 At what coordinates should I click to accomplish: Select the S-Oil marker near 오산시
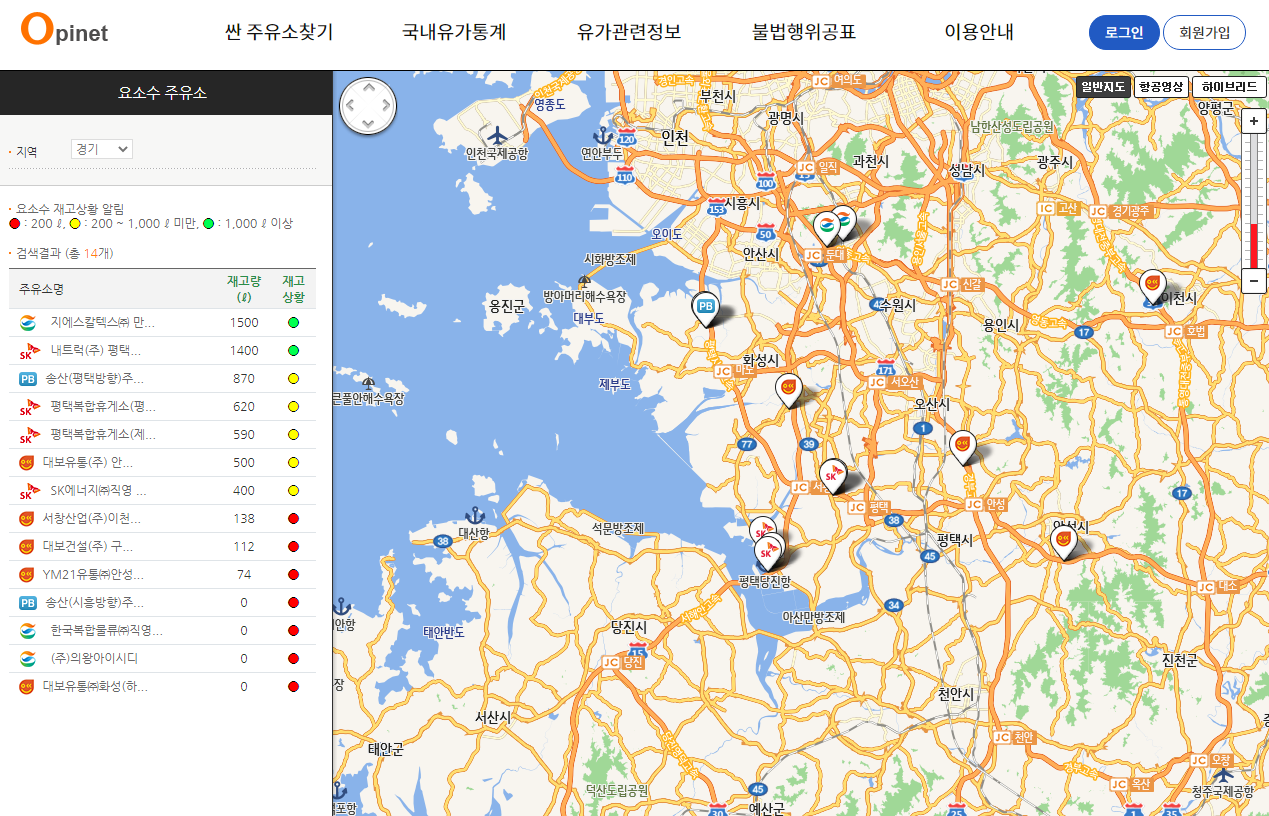click(x=962, y=447)
